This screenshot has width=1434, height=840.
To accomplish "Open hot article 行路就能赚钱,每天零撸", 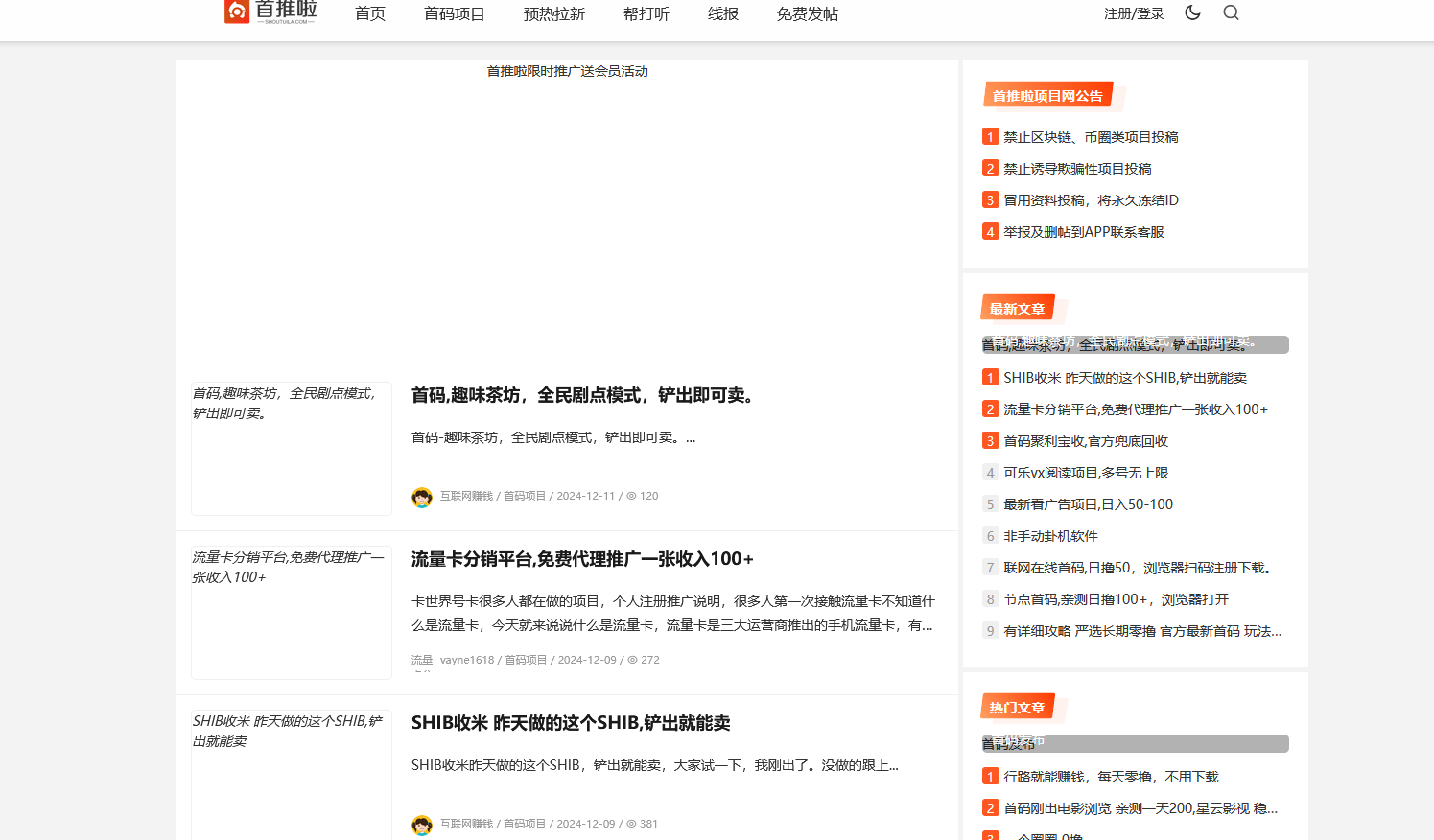I will (1110, 777).
